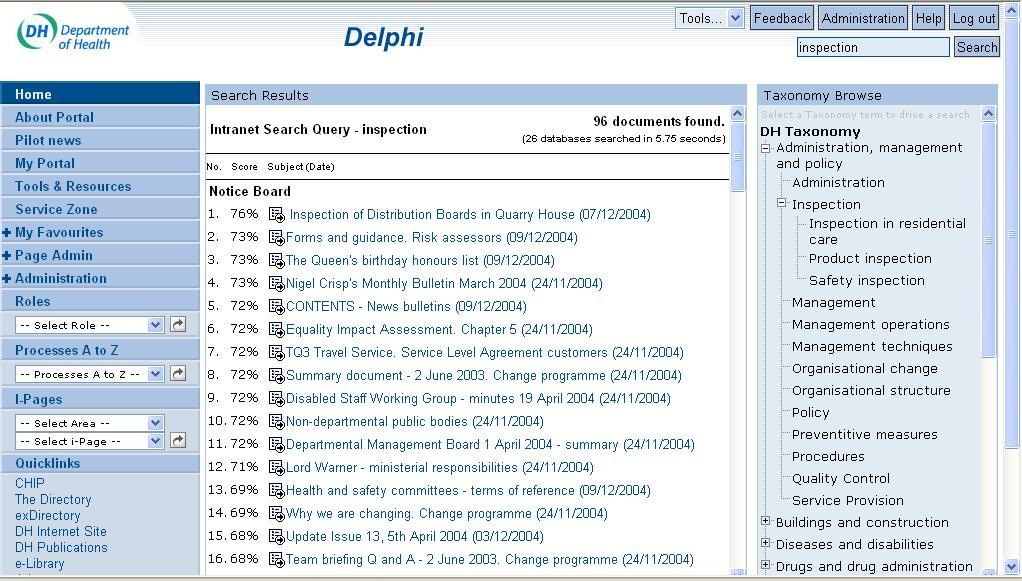Expand the Administration sidebar section
The width and height of the screenshot is (1022, 581).
7,278
